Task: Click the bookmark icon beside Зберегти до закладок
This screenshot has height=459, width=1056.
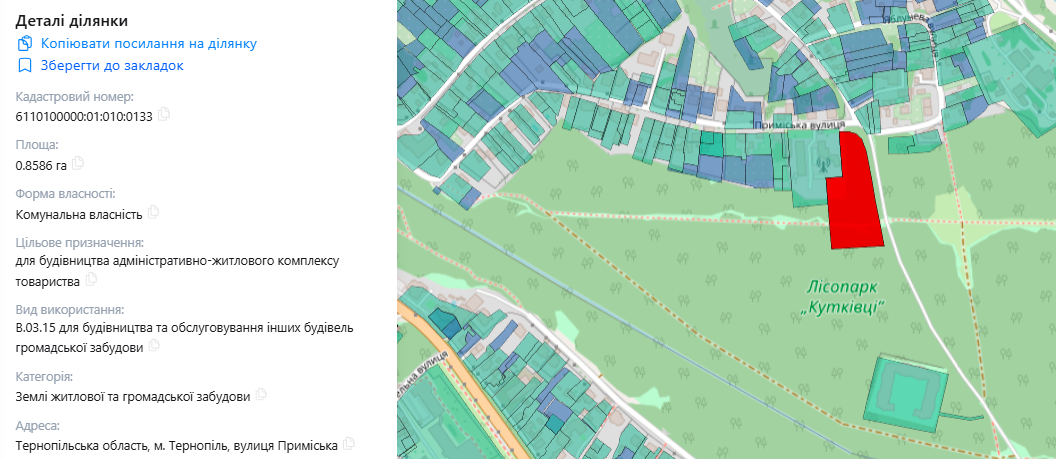Action: click(x=25, y=65)
